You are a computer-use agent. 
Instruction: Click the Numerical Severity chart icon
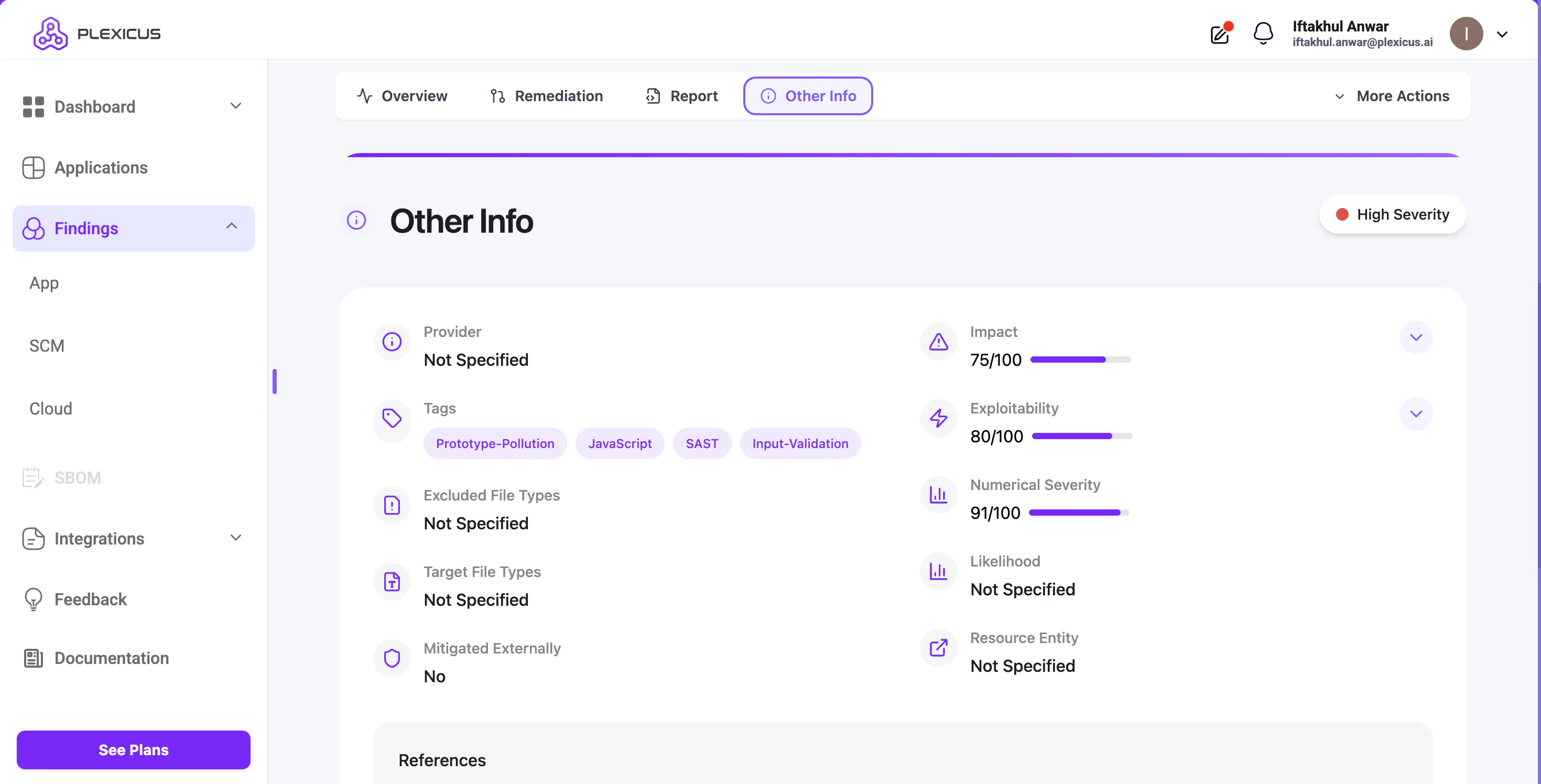coord(938,495)
